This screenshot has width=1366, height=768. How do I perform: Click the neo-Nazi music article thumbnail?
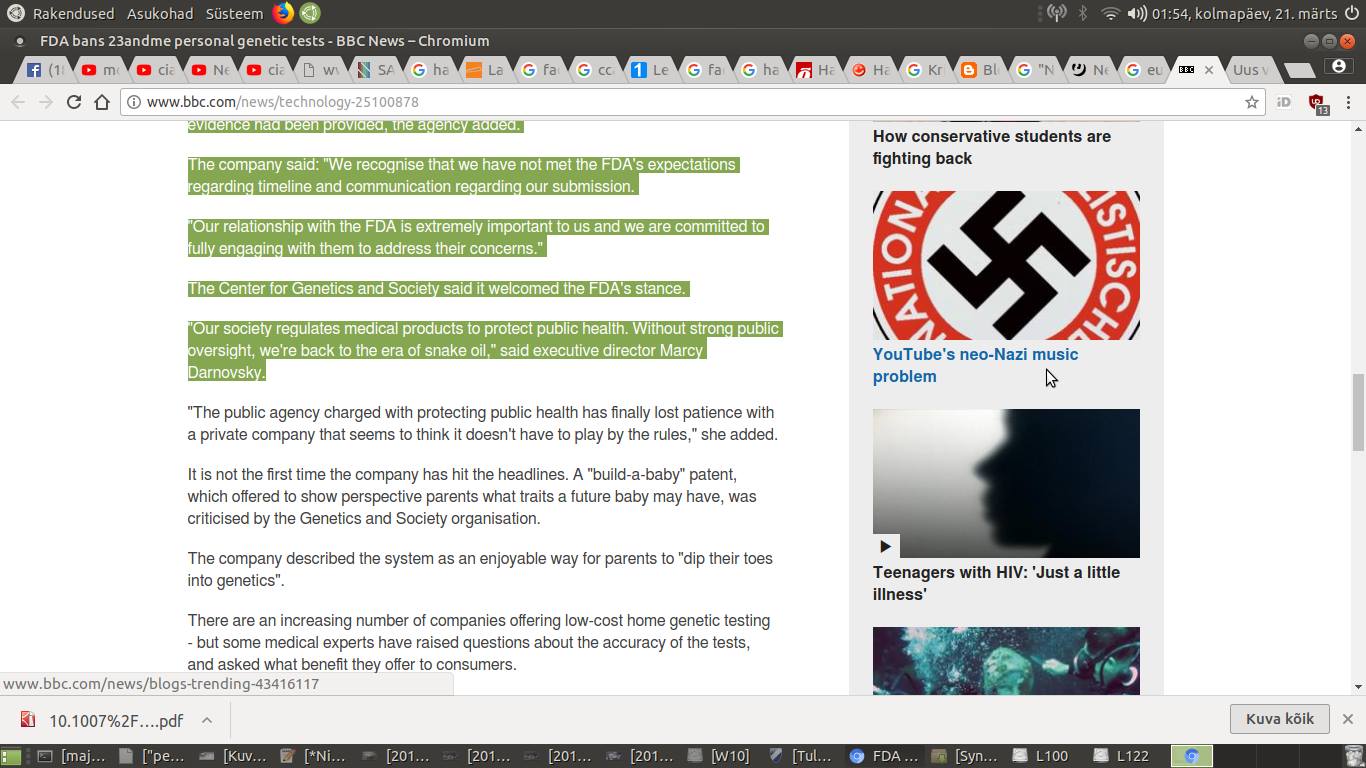tap(1006, 265)
